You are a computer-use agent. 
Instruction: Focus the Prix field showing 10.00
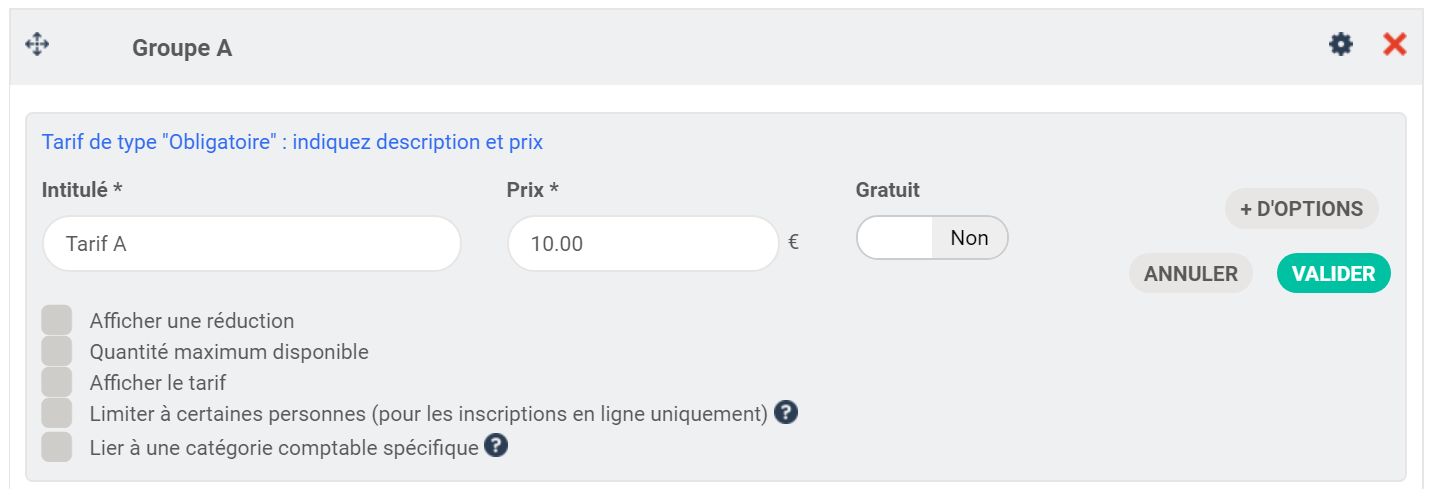pos(642,243)
